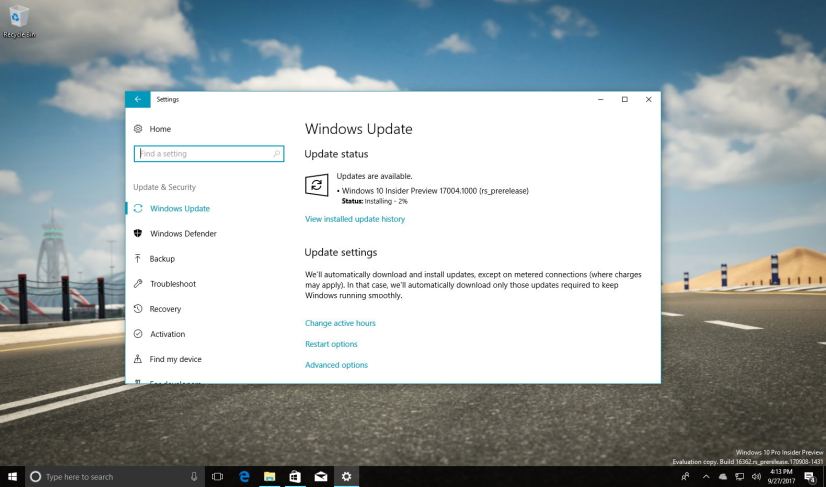Select Windows Update in sidebar

(x=180, y=209)
